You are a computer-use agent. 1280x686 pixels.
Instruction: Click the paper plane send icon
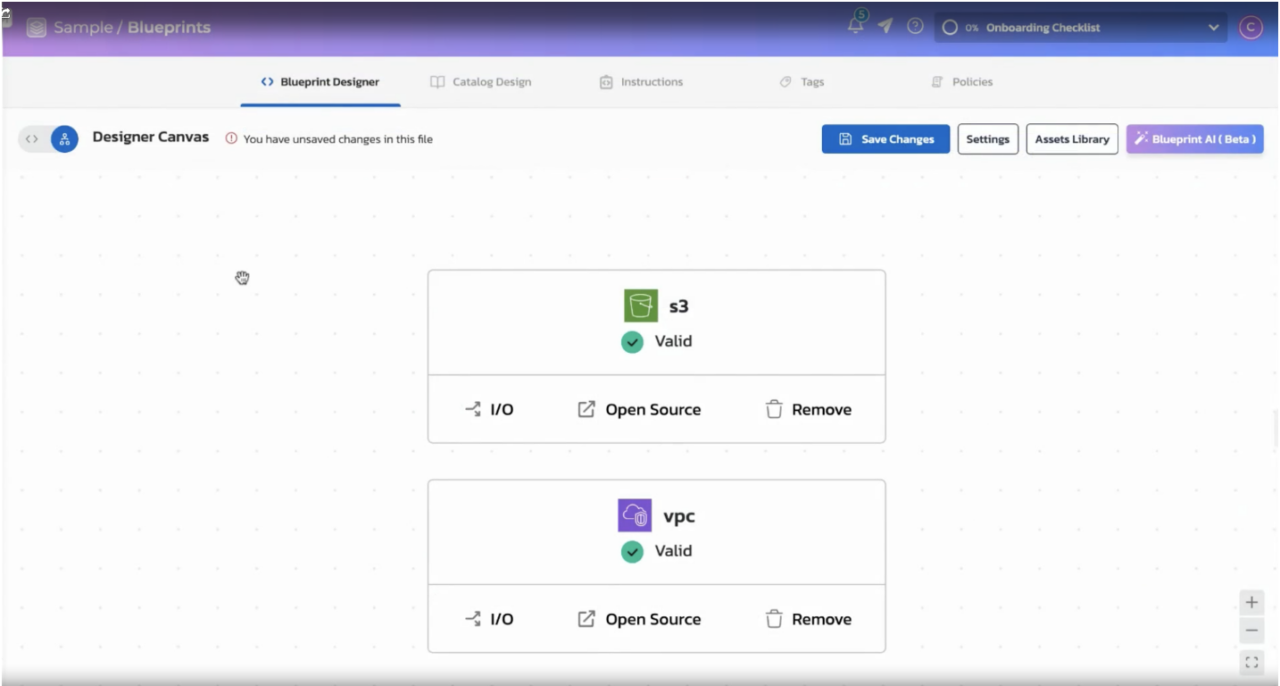point(885,27)
